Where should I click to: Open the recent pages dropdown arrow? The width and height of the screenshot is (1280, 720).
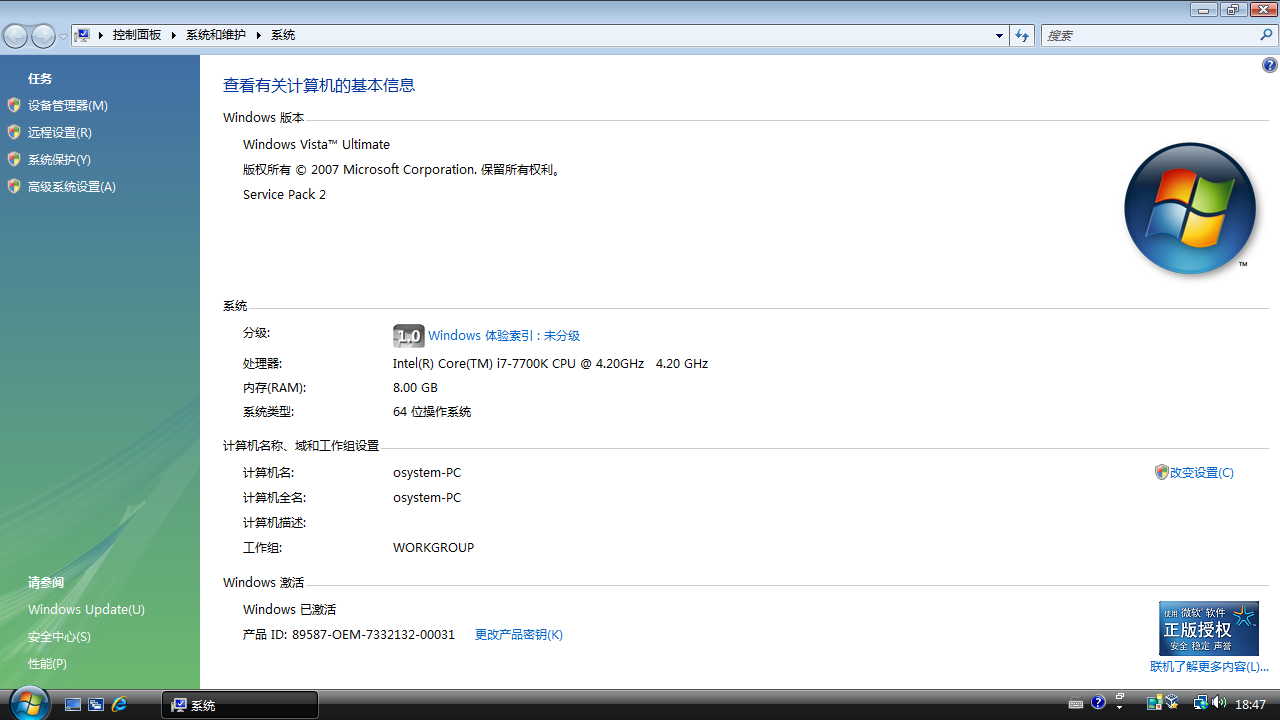(63, 36)
